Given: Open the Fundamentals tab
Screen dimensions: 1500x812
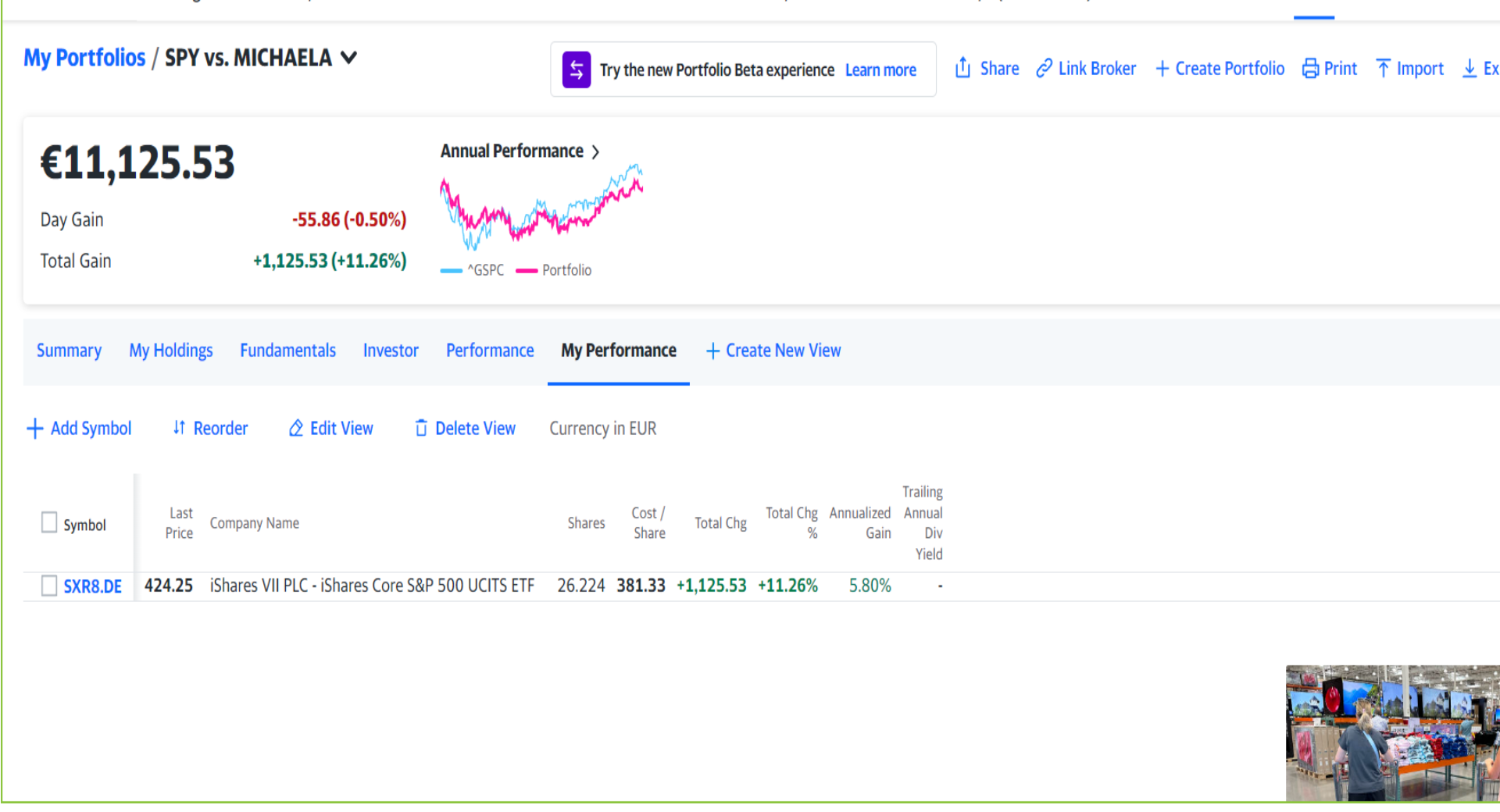Looking at the screenshot, I should (287, 351).
